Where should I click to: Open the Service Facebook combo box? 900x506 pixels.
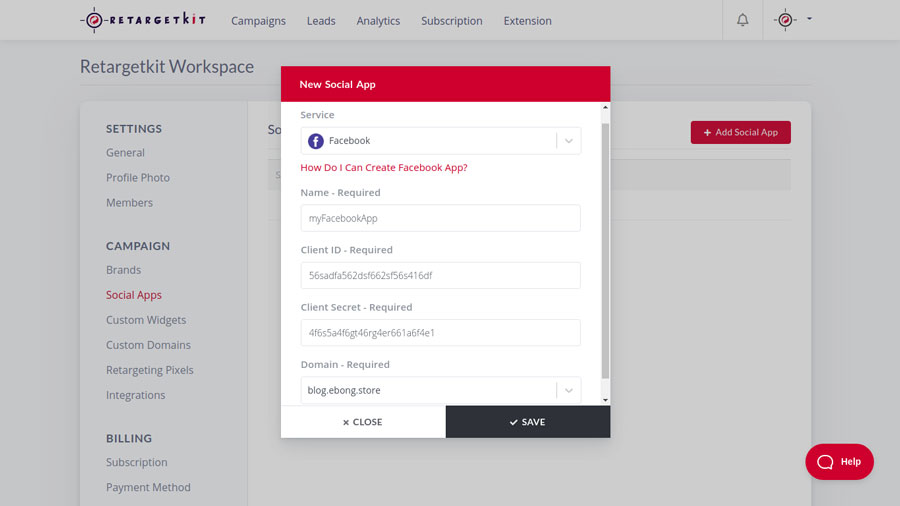440,141
